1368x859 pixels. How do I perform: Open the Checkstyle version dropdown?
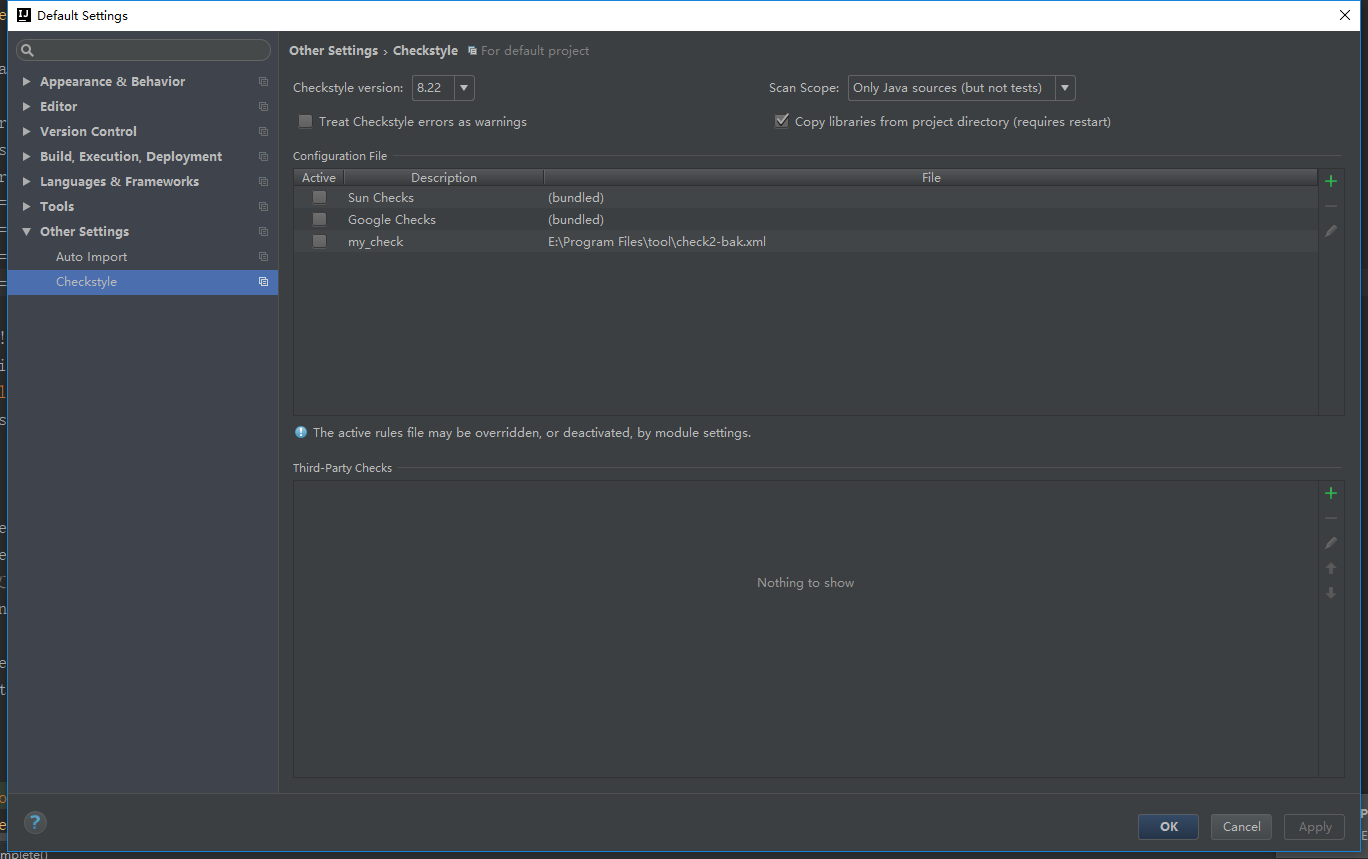463,87
